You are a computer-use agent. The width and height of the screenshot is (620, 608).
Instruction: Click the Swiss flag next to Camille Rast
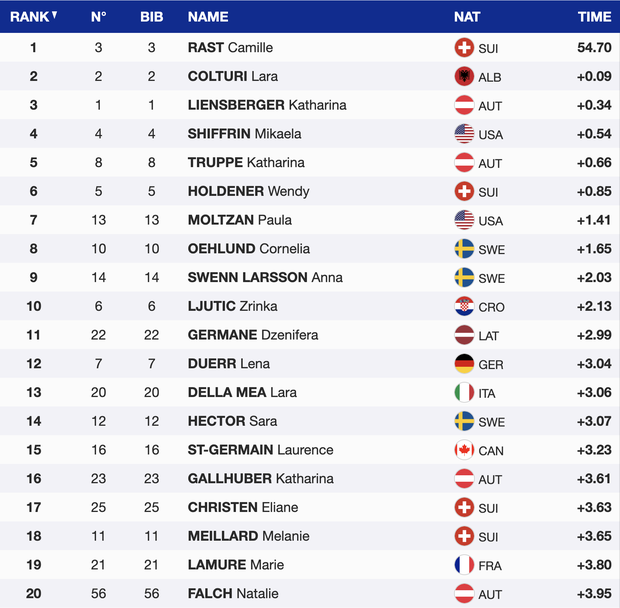(x=464, y=47)
